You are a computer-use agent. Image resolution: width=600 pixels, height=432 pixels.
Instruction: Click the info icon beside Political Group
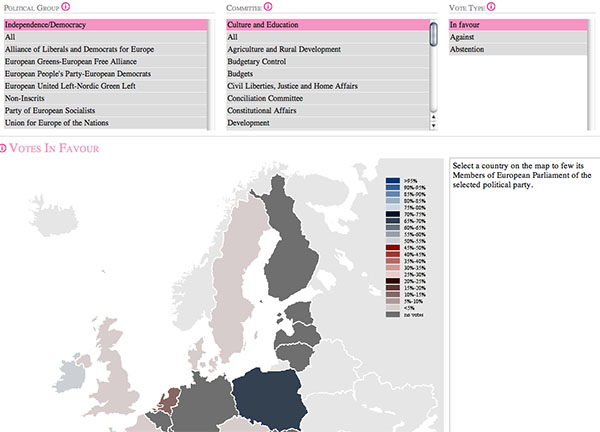pos(66,6)
